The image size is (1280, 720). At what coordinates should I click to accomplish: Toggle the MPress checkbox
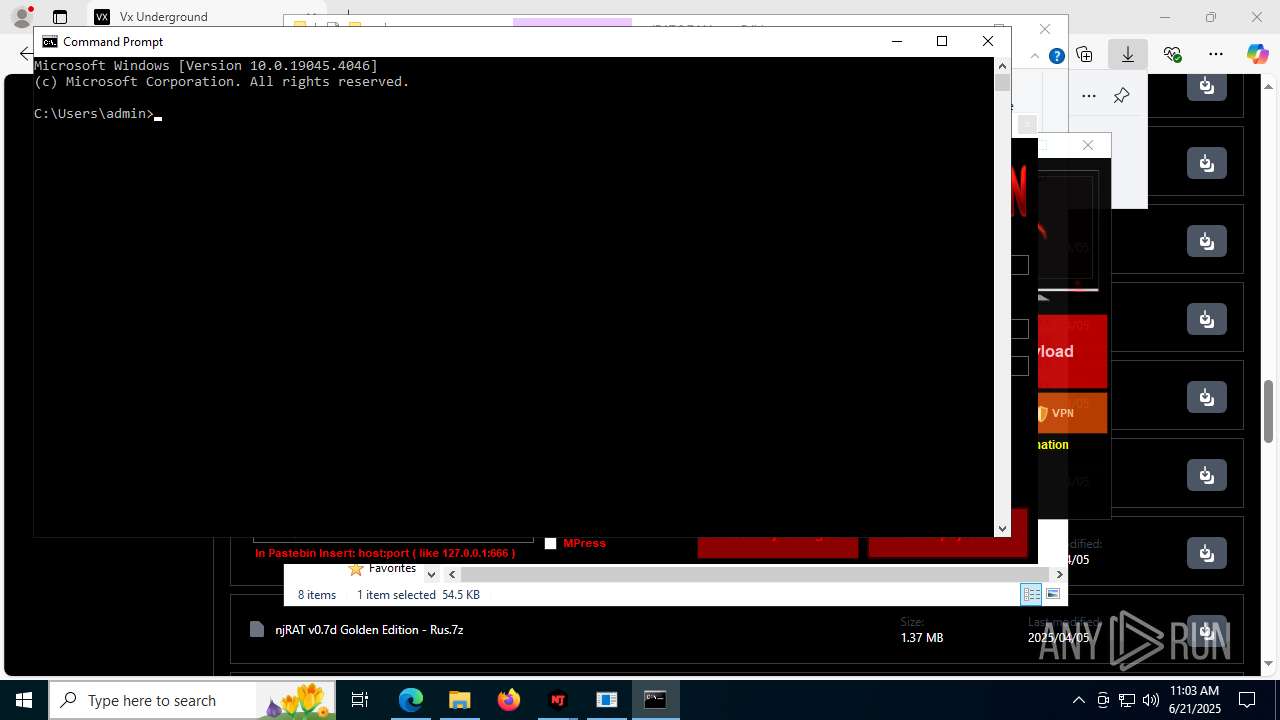[x=550, y=544]
